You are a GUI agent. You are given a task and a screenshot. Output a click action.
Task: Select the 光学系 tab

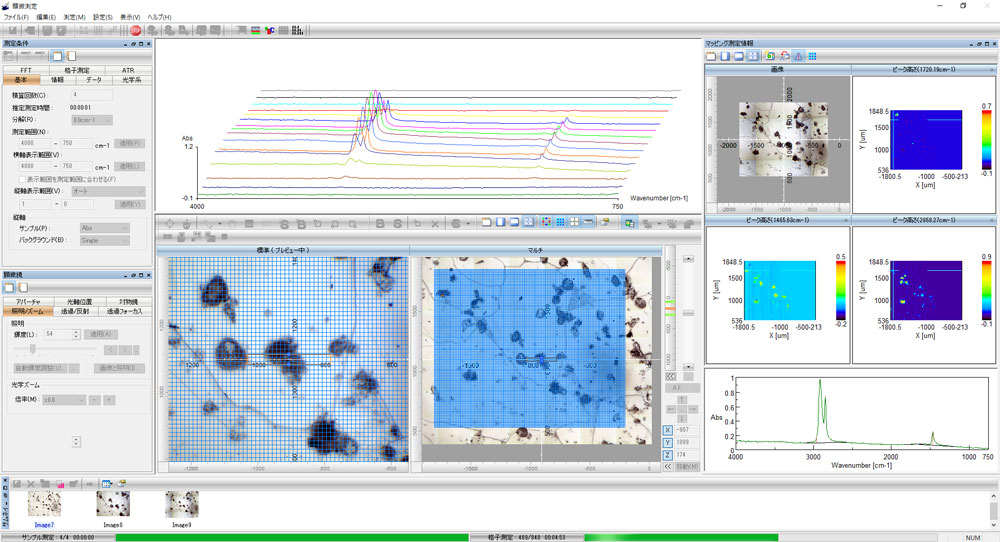pos(131,79)
